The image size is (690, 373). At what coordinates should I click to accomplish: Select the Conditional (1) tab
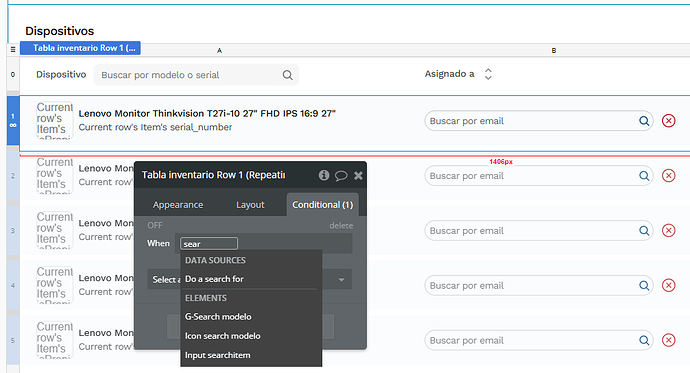click(323, 205)
